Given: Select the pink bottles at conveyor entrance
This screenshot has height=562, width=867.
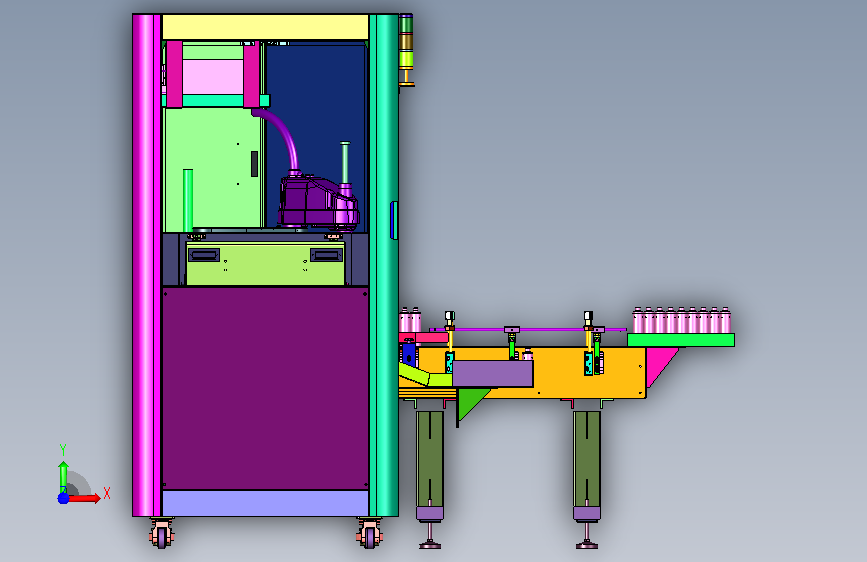Looking at the screenshot, I should [410, 320].
